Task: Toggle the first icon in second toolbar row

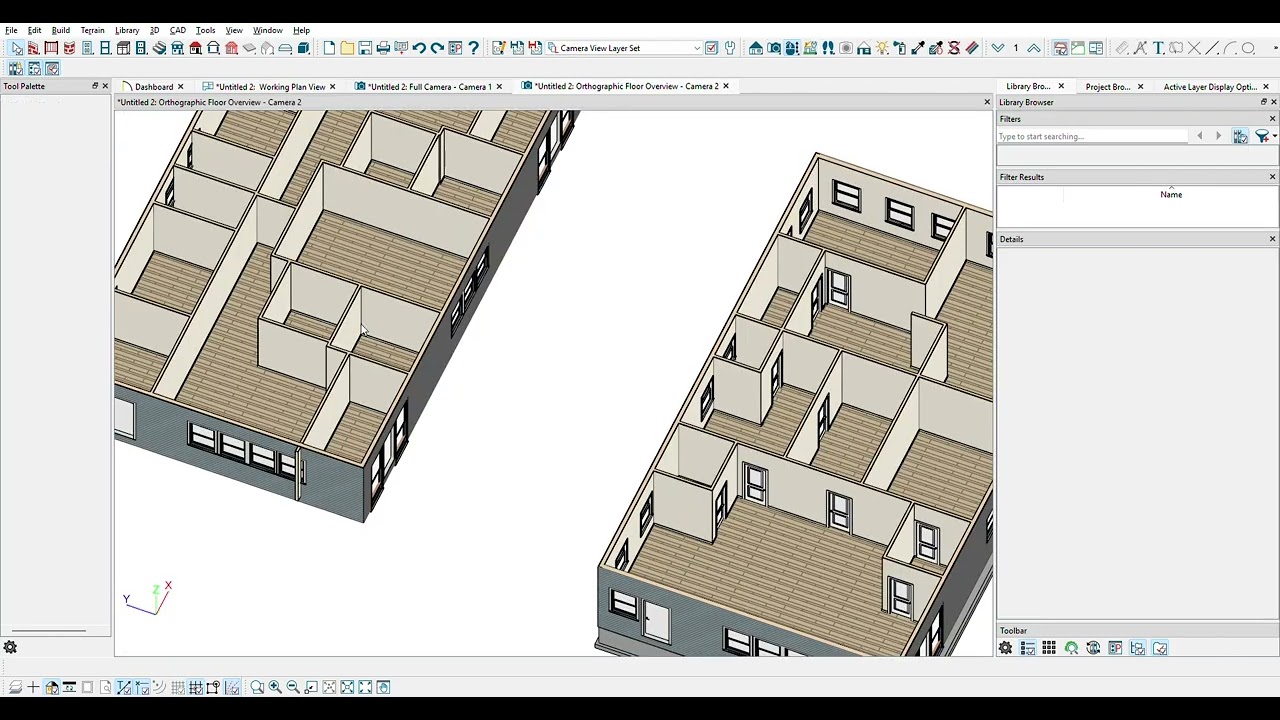Action: (x=16, y=68)
